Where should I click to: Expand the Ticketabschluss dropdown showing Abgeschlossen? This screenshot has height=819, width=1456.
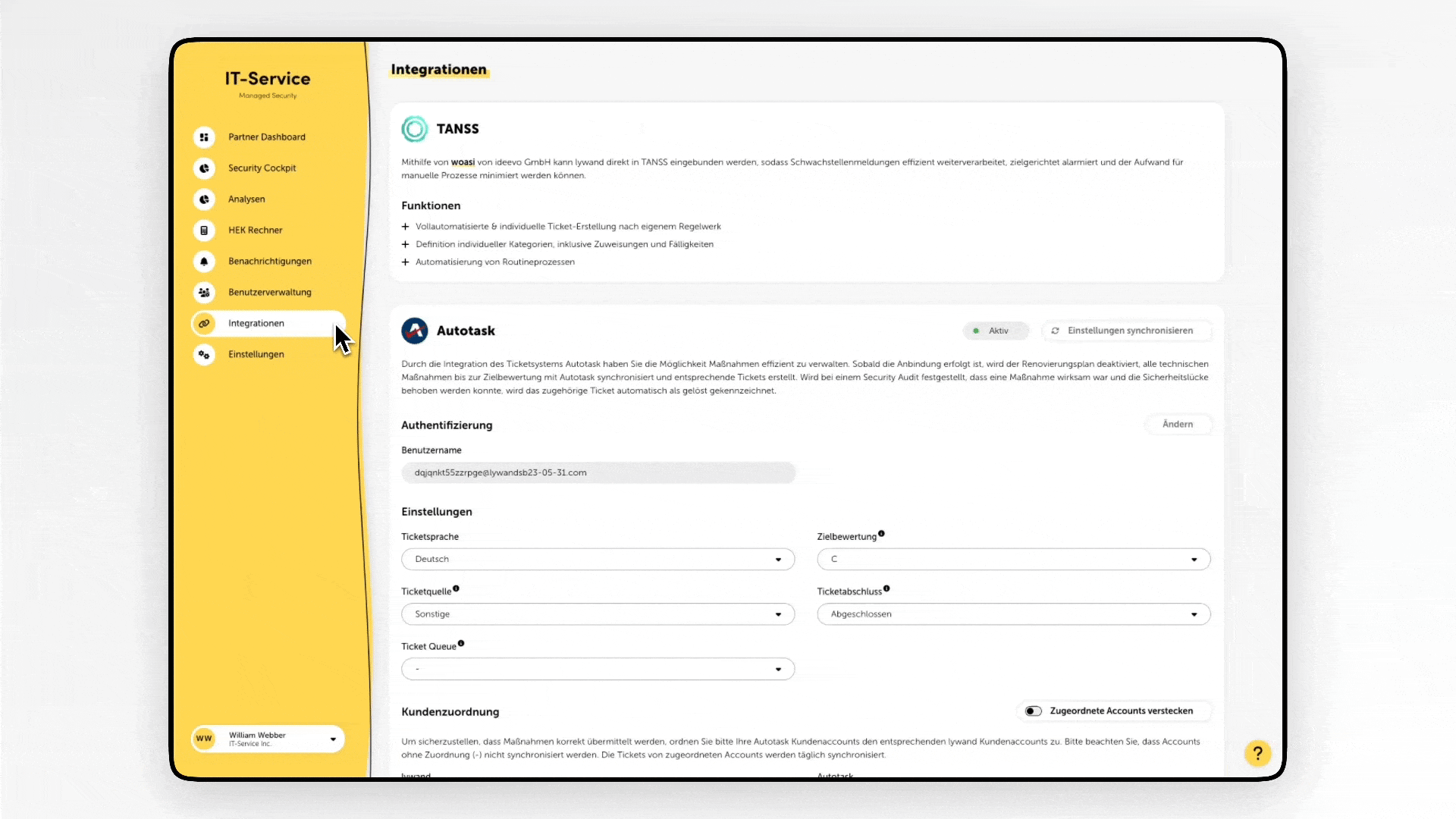pos(1013,614)
